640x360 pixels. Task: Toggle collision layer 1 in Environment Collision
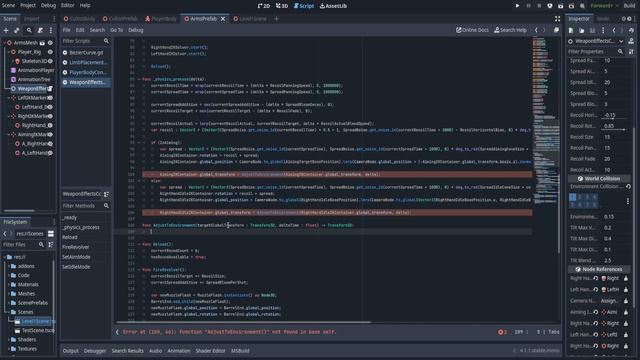click(573, 197)
